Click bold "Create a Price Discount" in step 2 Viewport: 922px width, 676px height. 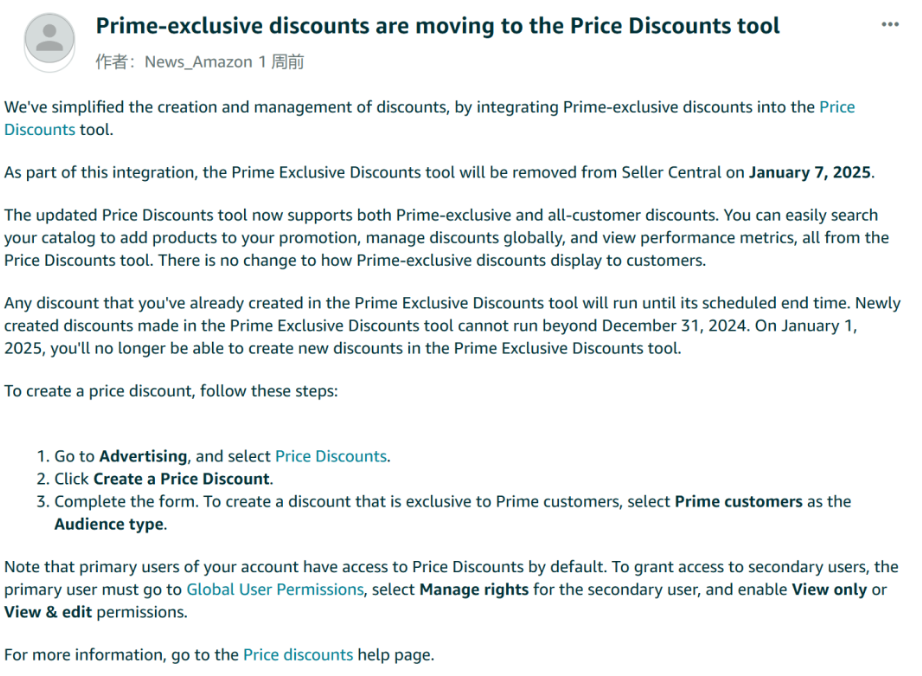click(x=181, y=479)
